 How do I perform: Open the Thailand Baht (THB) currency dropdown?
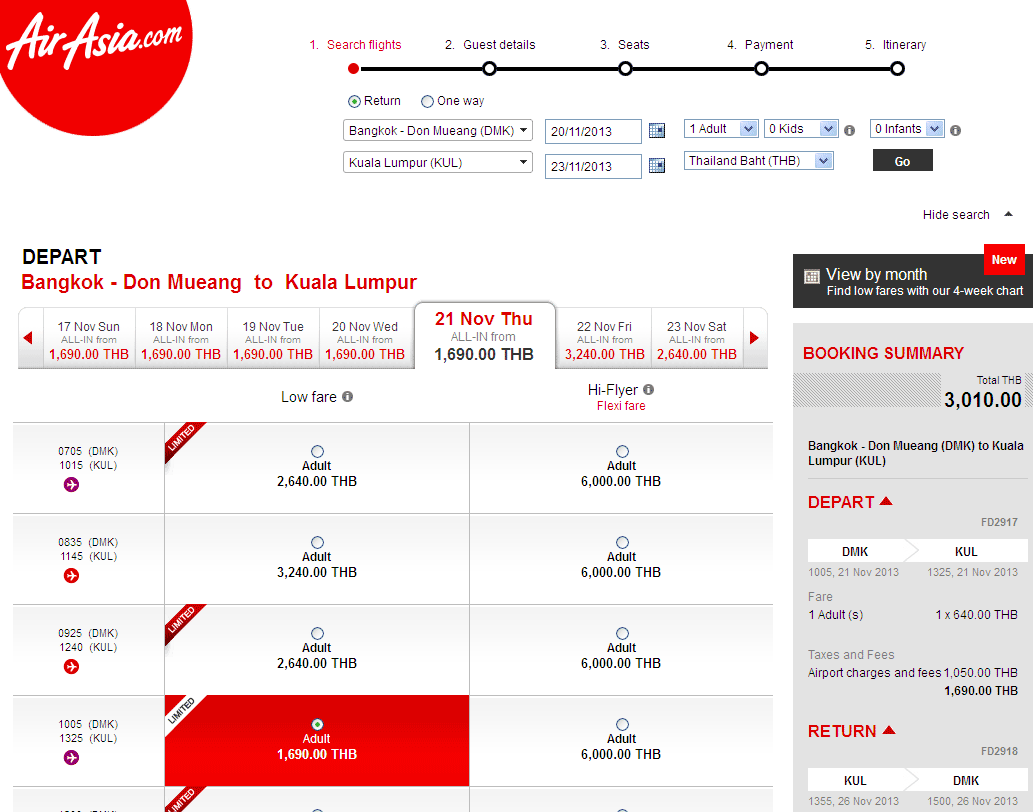758,161
